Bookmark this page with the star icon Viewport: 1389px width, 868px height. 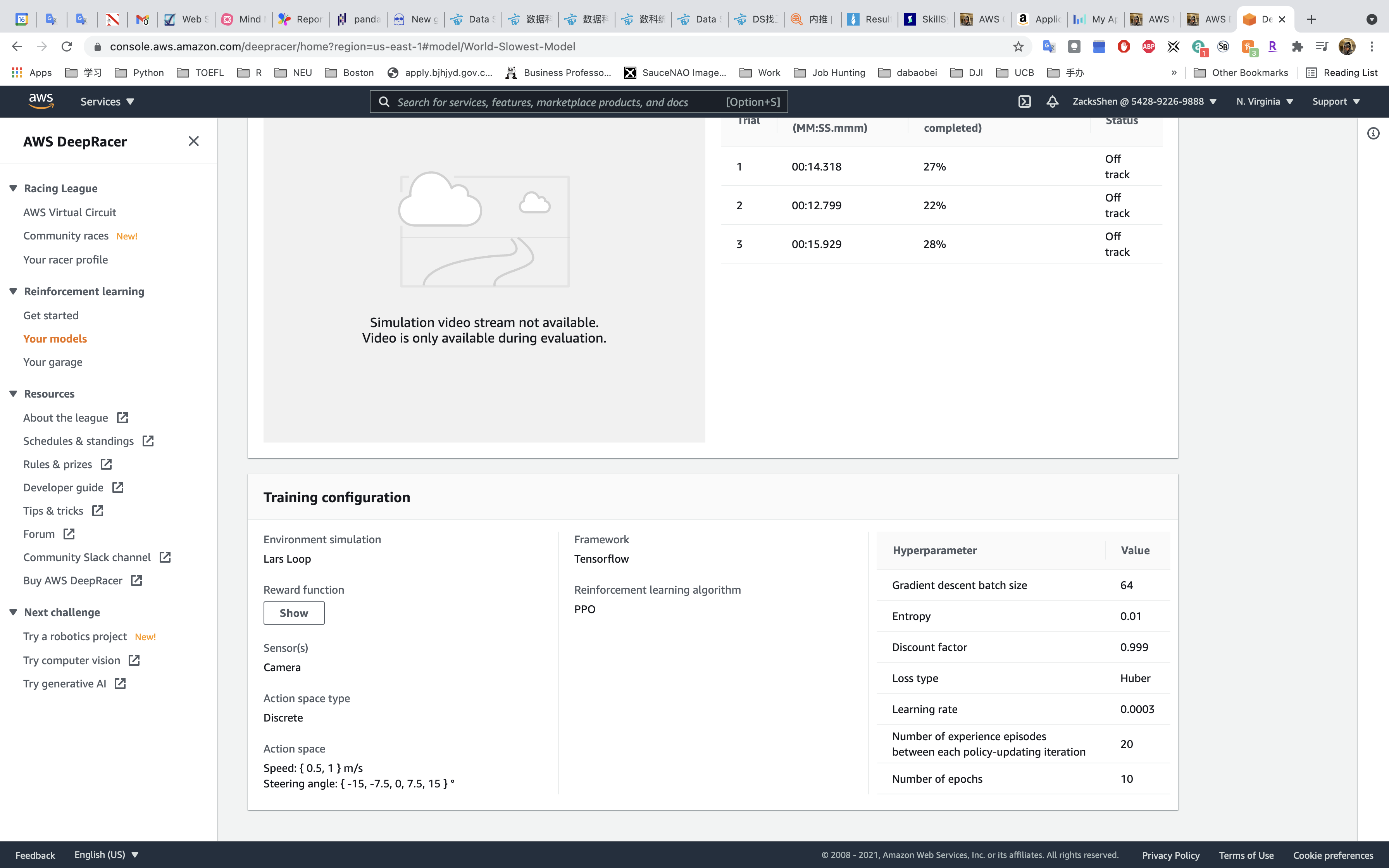click(1018, 46)
